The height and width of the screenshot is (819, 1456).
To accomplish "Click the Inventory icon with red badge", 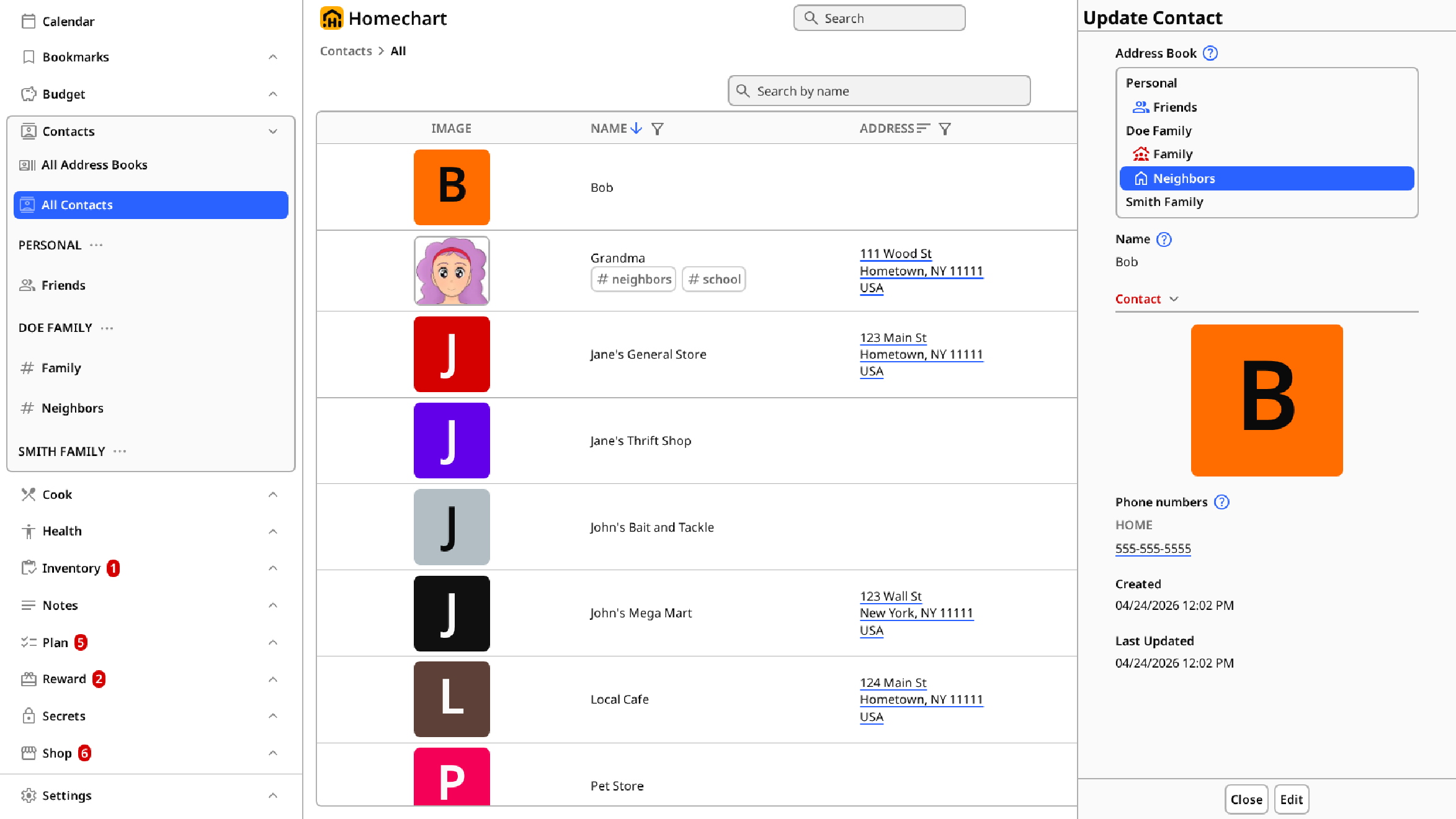I will point(28,568).
